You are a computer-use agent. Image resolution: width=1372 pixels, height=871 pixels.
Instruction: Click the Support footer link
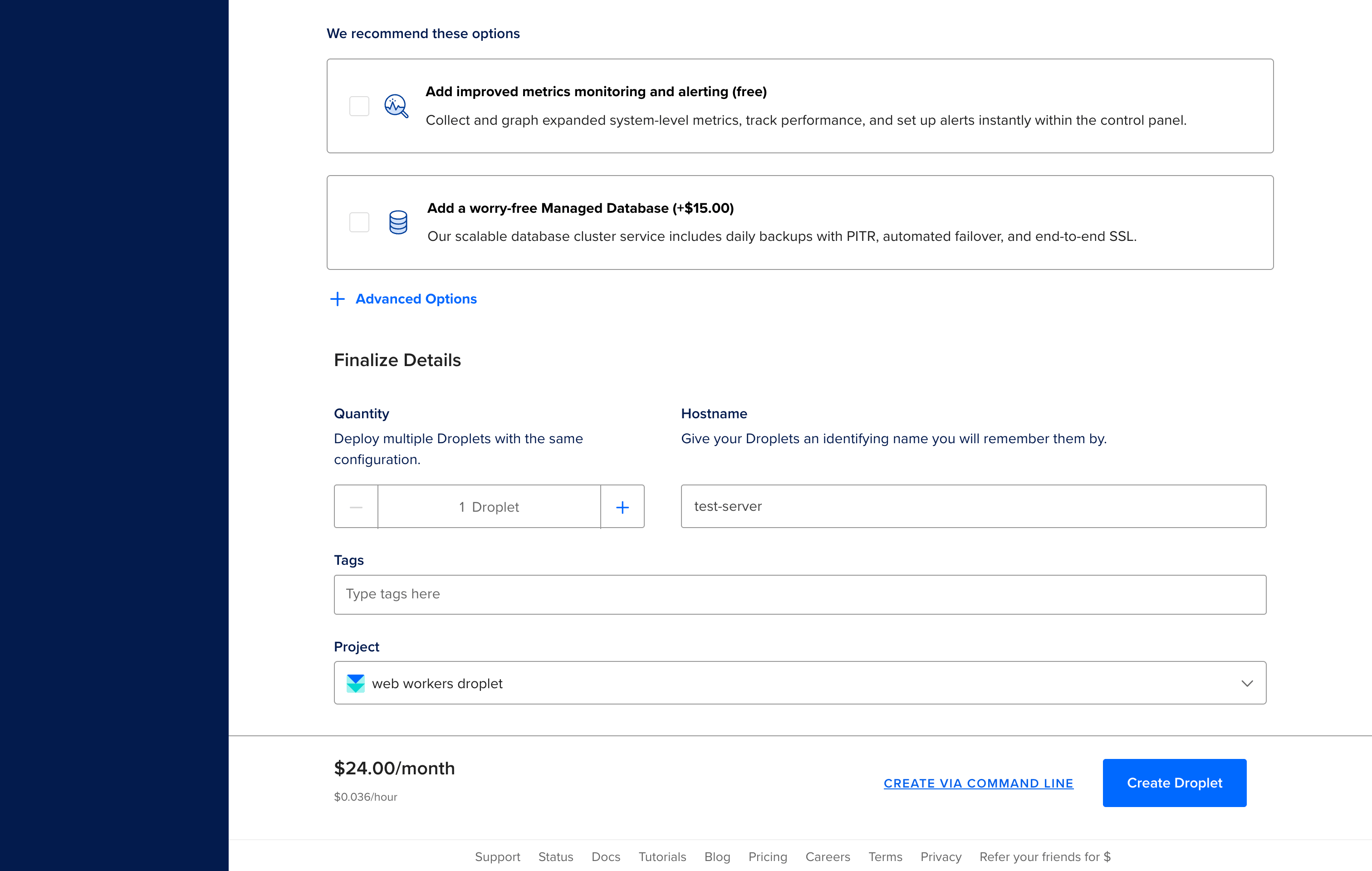click(497, 857)
